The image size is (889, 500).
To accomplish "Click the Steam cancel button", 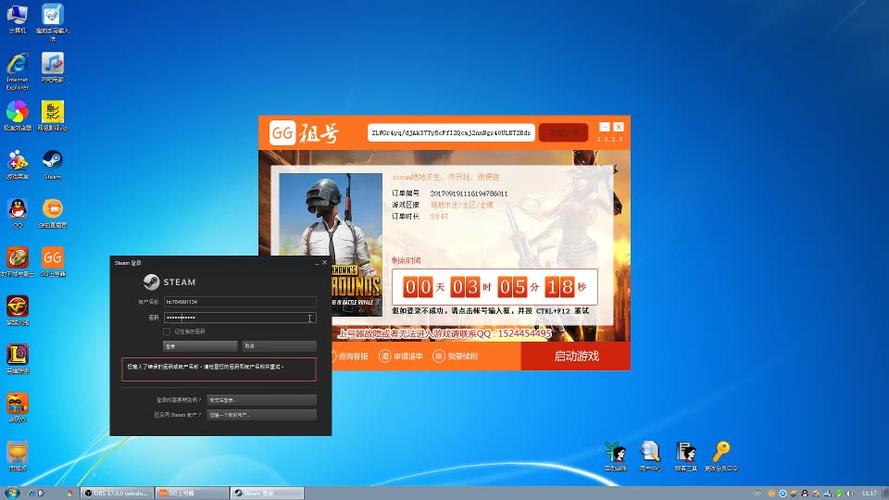I will click(279, 346).
